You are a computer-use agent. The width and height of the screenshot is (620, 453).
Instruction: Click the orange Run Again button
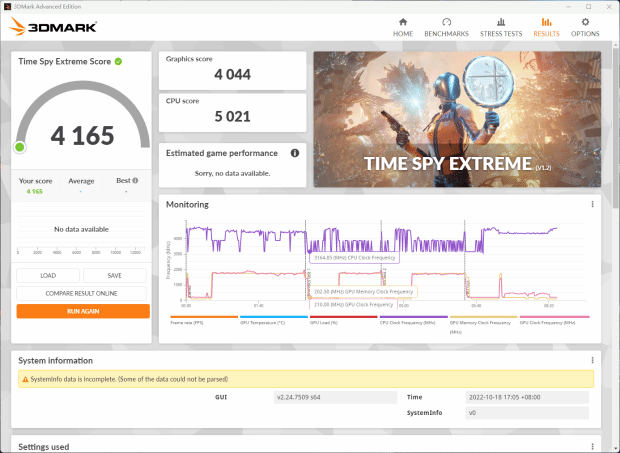pos(83,311)
